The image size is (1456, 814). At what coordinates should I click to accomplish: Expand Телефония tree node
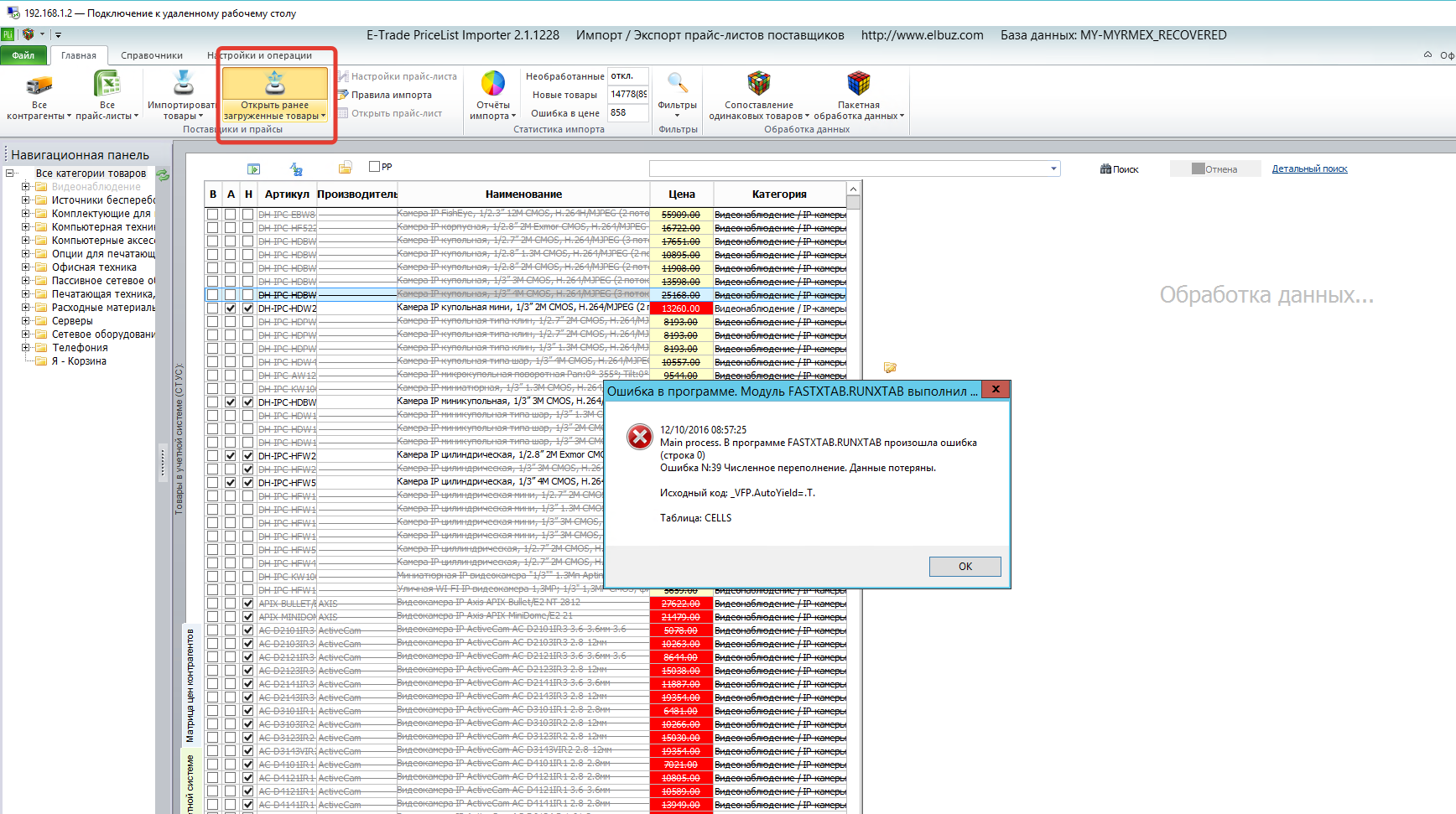[x=25, y=348]
